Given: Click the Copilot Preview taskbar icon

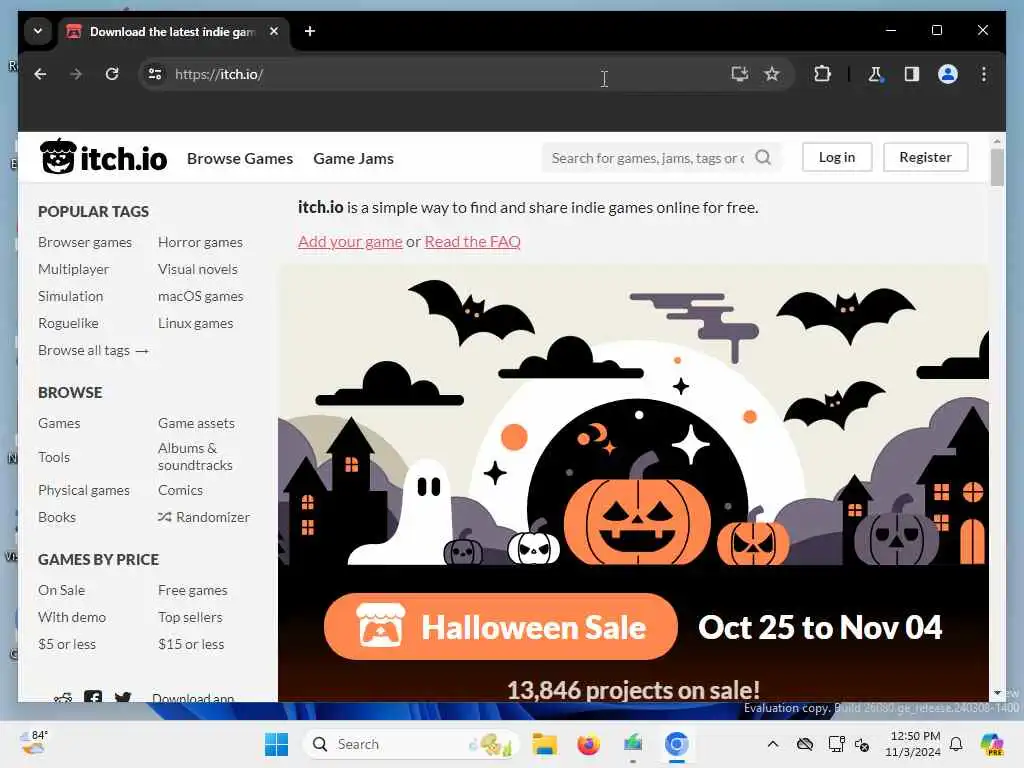Looking at the screenshot, I should (x=991, y=744).
